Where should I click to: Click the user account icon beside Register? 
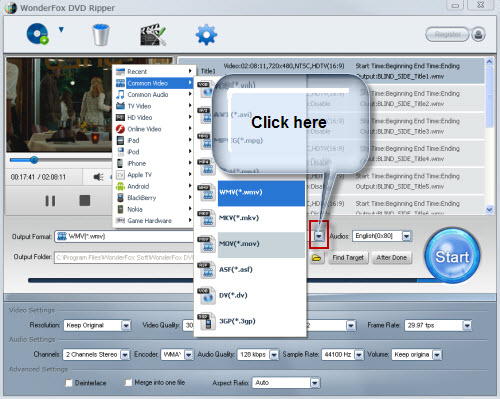tap(478, 34)
